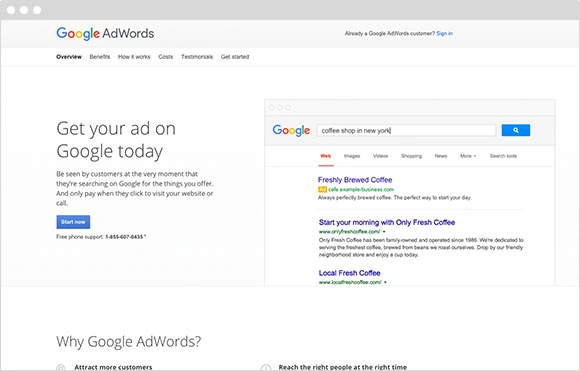Image resolution: width=580 pixels, height=371 pixels.
Task: Click the Google AdWords logo
Action: pos(105,33)
